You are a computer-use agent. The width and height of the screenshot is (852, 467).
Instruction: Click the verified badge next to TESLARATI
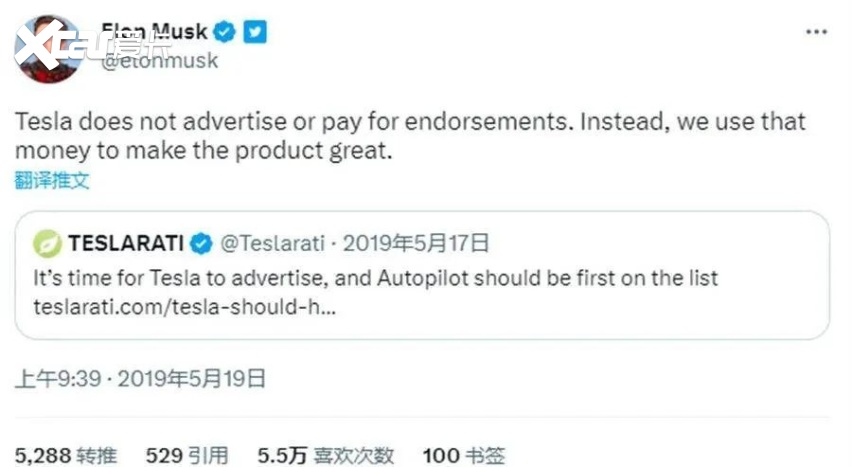point(201,243)
